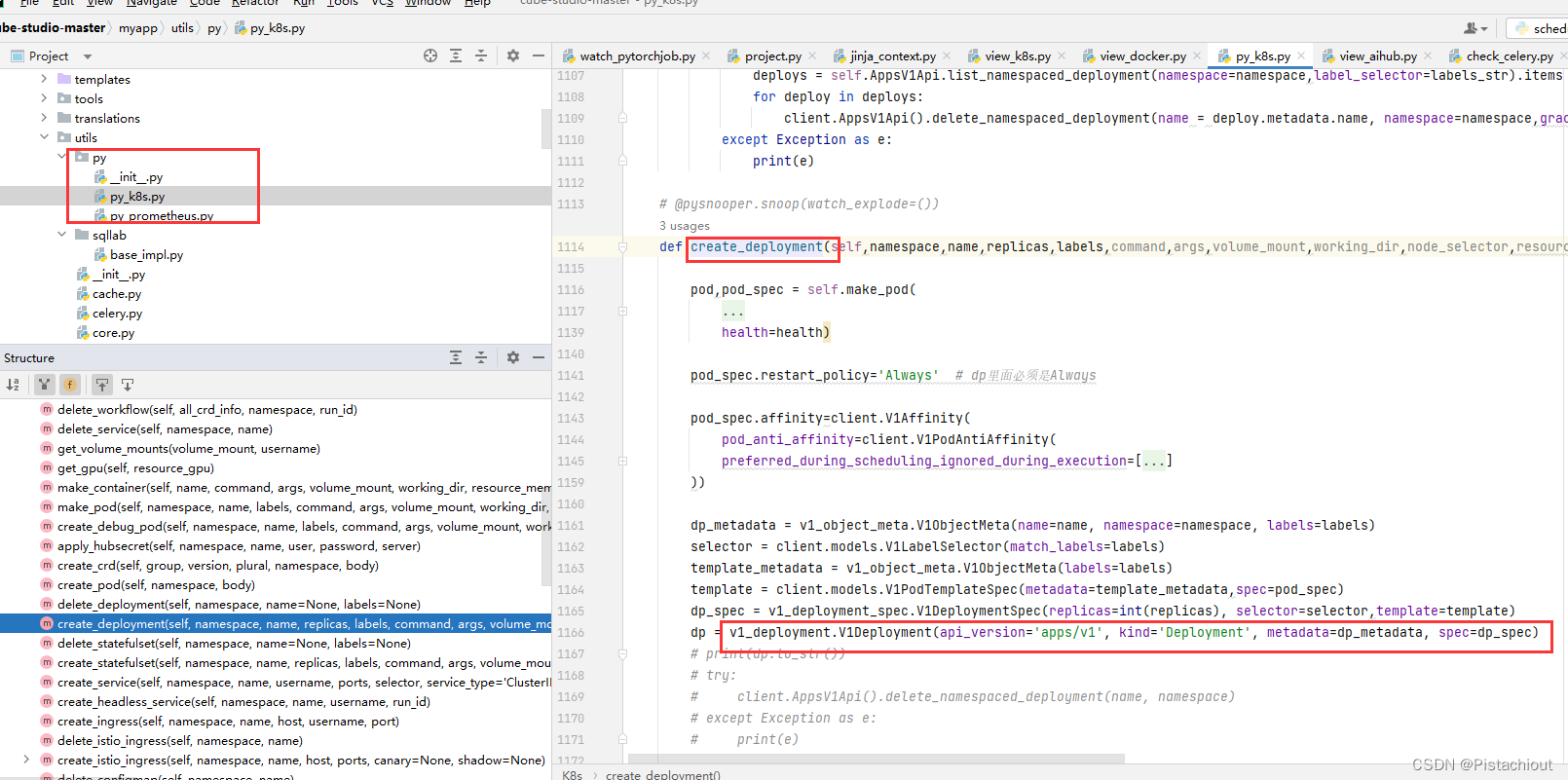Switch to view_docker.py tab
Screen dimensions: 1568x780
click(x=1143, y=56)
